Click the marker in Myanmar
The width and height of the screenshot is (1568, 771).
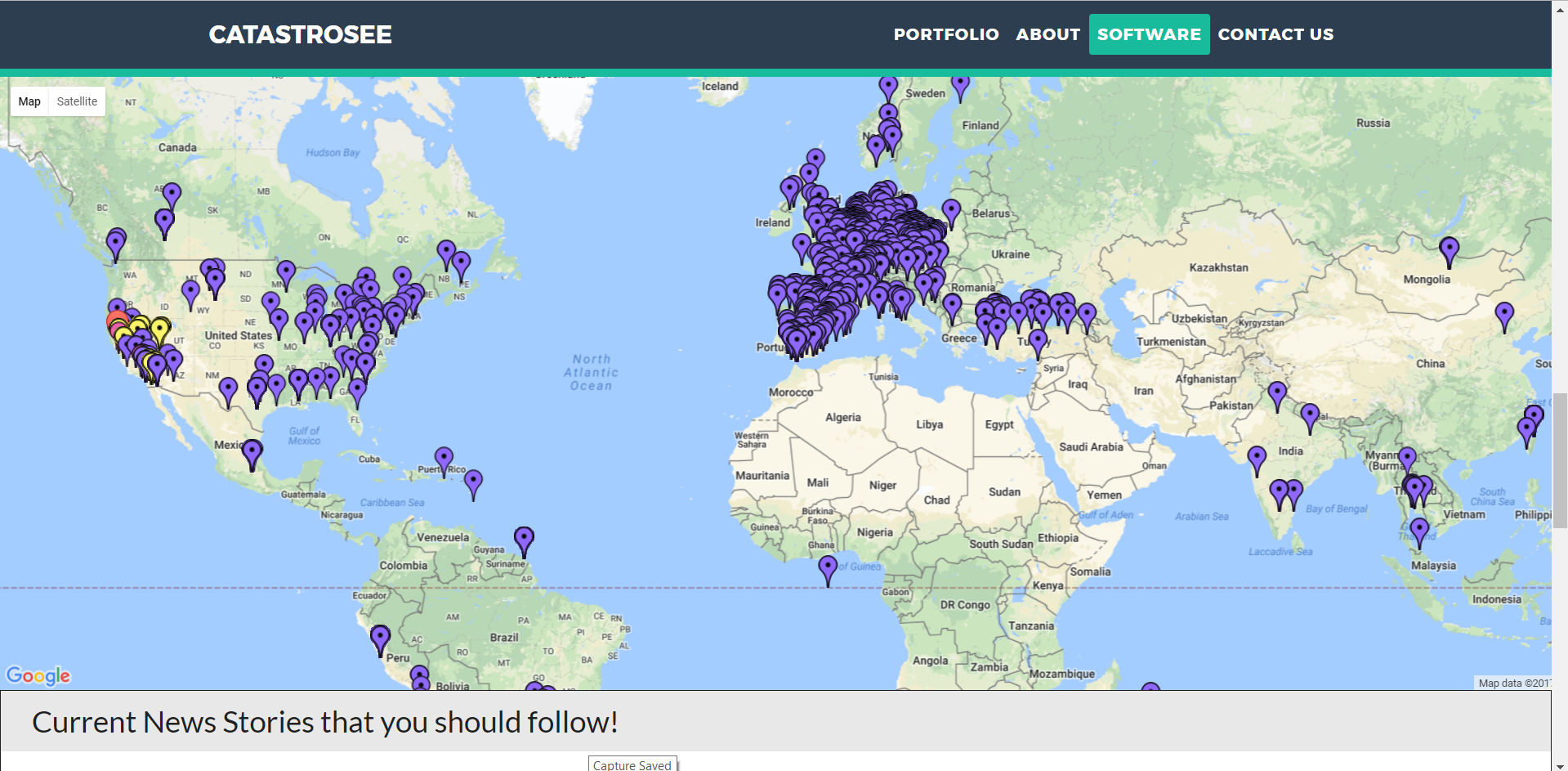click(x=1407, y=462)
